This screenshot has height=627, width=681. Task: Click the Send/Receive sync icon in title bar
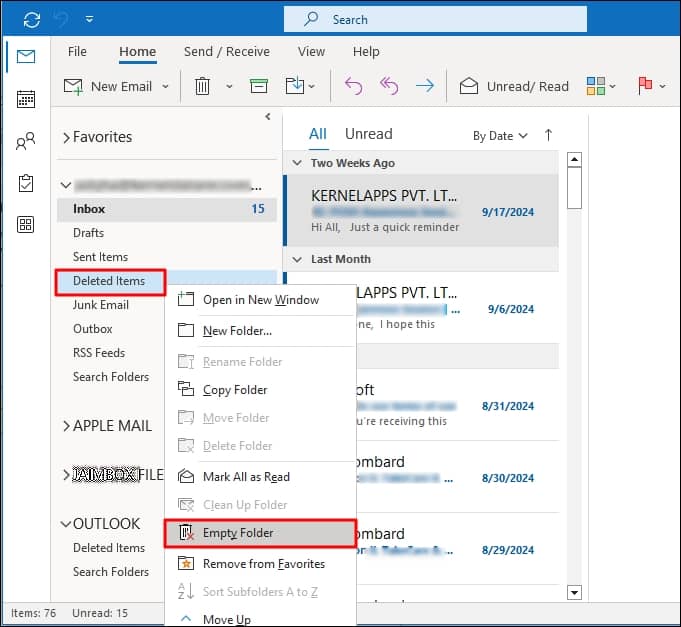tap(32, 20)
